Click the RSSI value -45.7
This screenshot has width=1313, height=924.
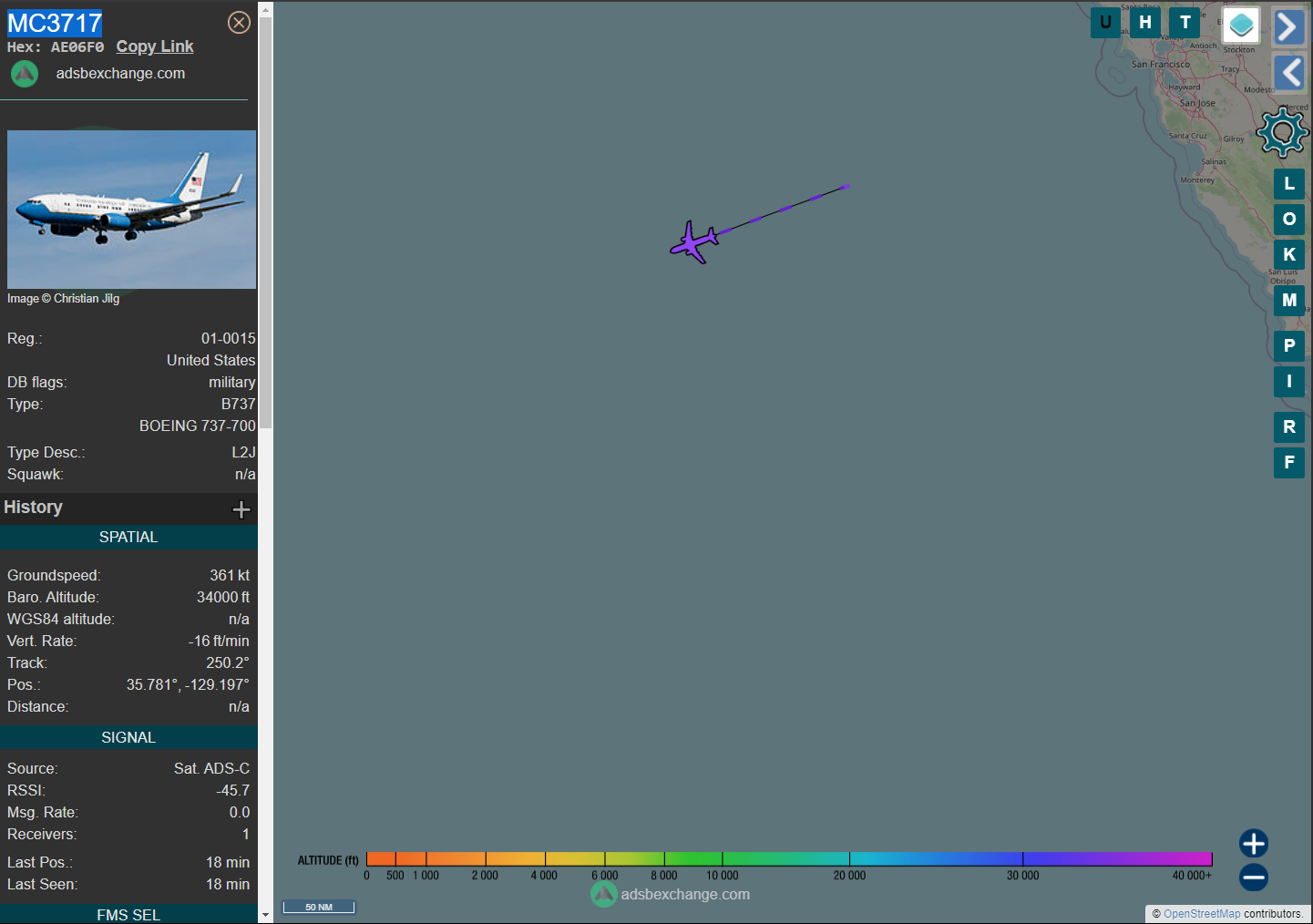[233, 791]
